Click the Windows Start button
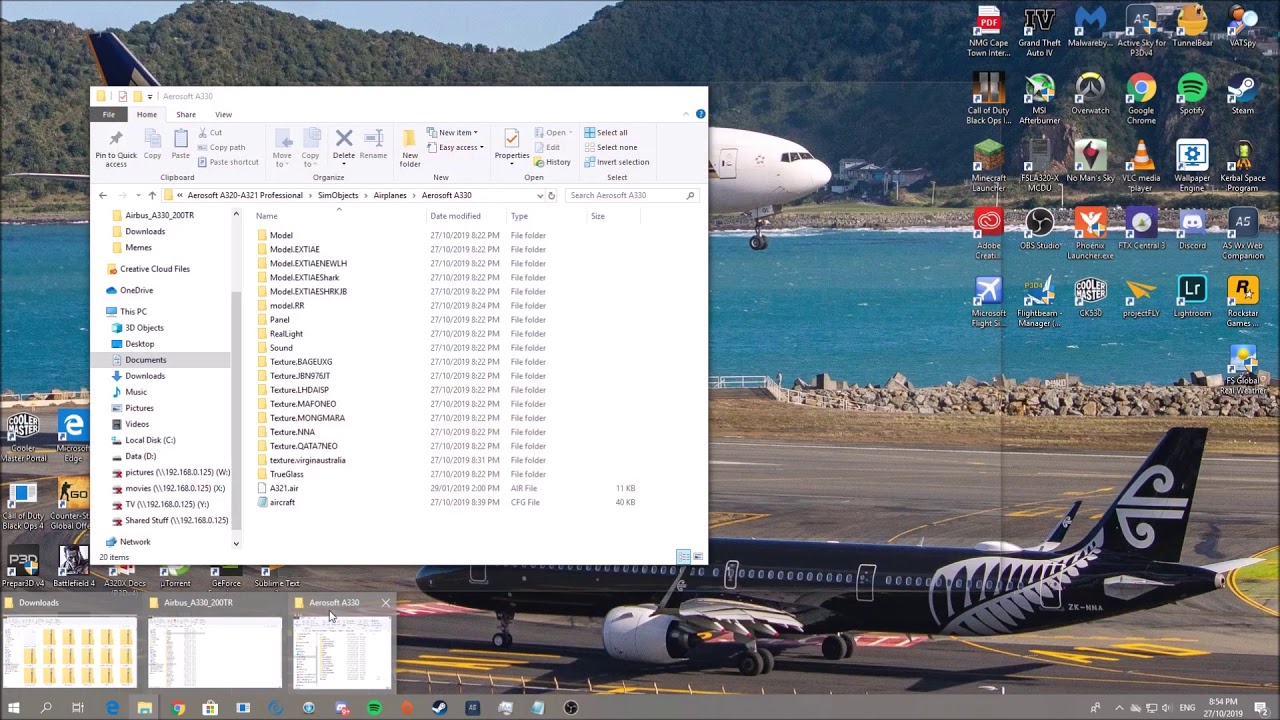The image size is (1280, 720). 14,708
